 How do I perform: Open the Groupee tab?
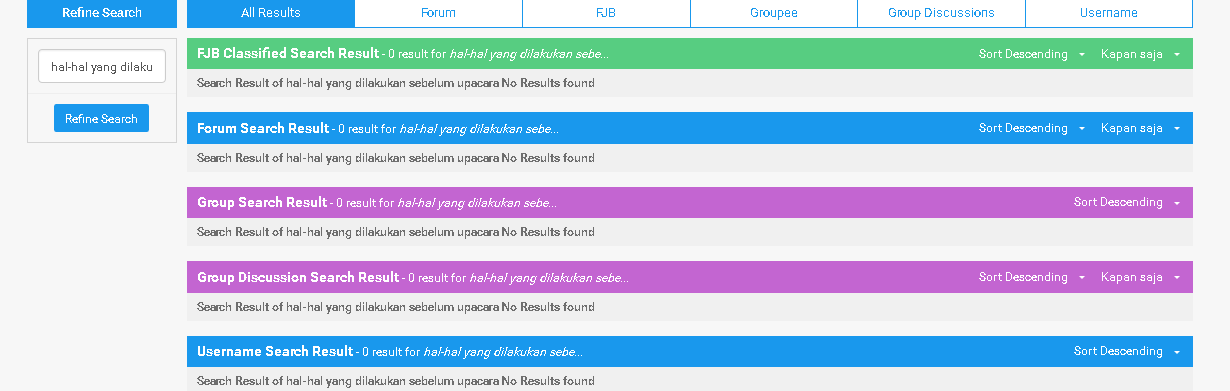pyautogui.click(x=773, y=13)
